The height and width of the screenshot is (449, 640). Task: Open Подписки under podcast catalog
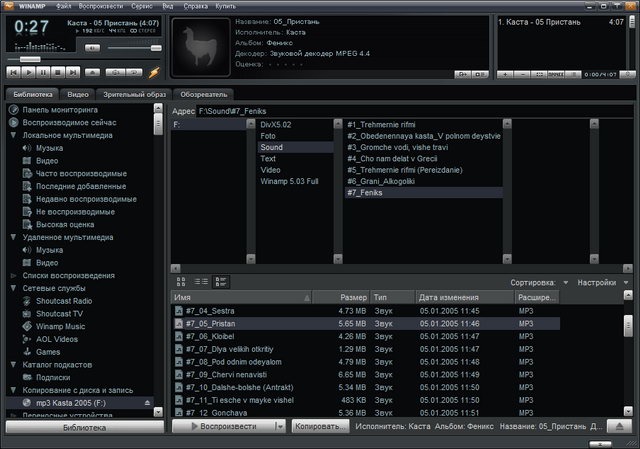(53, 378)
